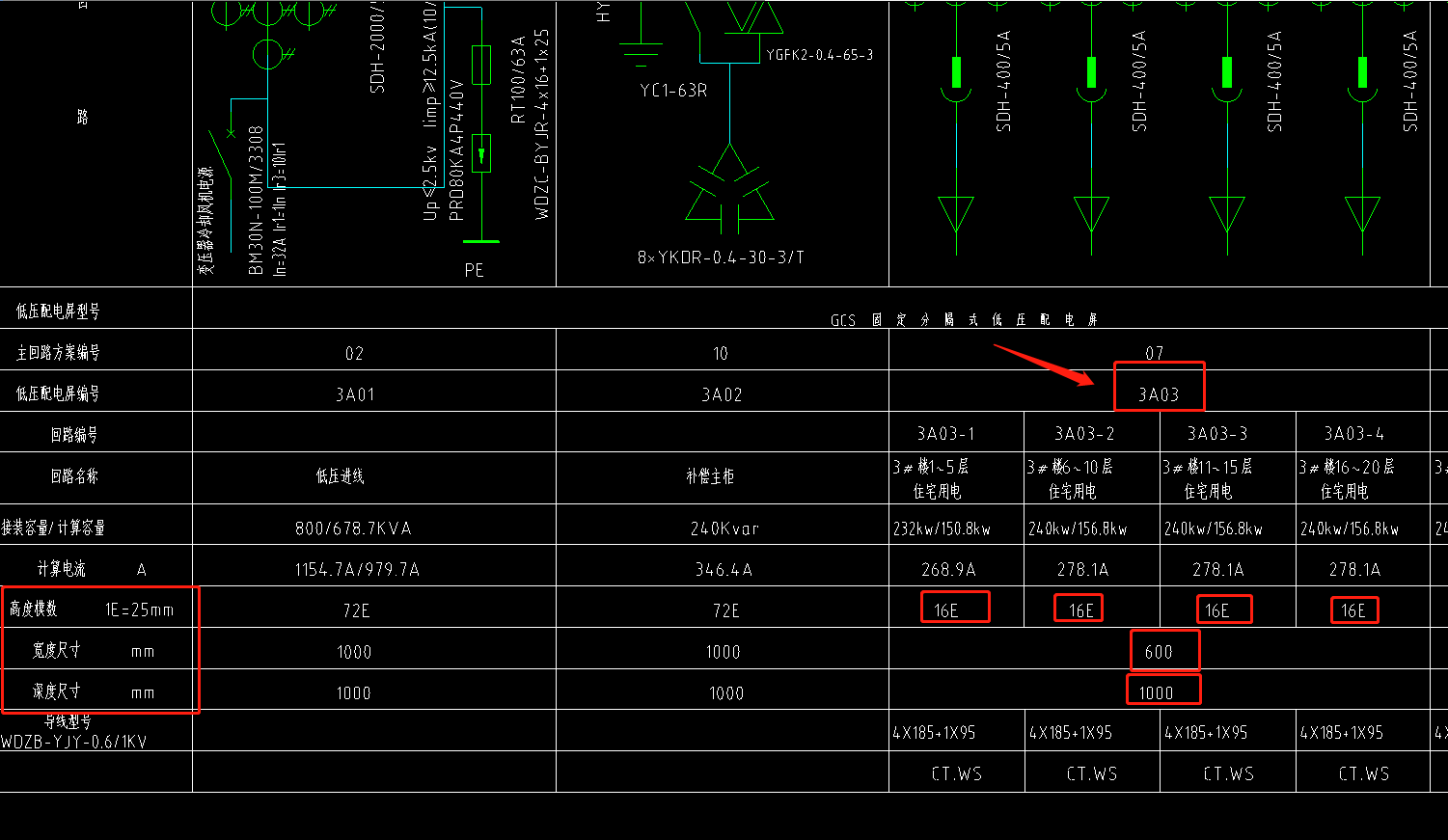Screen dimensions: 1448x840
Task: Select the 1154.7A/979.7A current value
Action: click(x=357, y=570)
